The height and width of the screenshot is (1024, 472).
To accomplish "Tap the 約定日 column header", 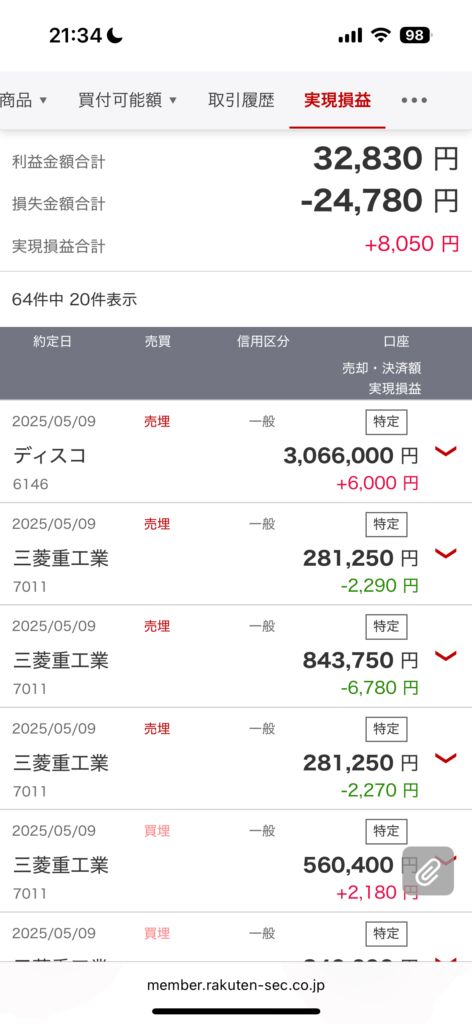I will (x=52, y=342).
